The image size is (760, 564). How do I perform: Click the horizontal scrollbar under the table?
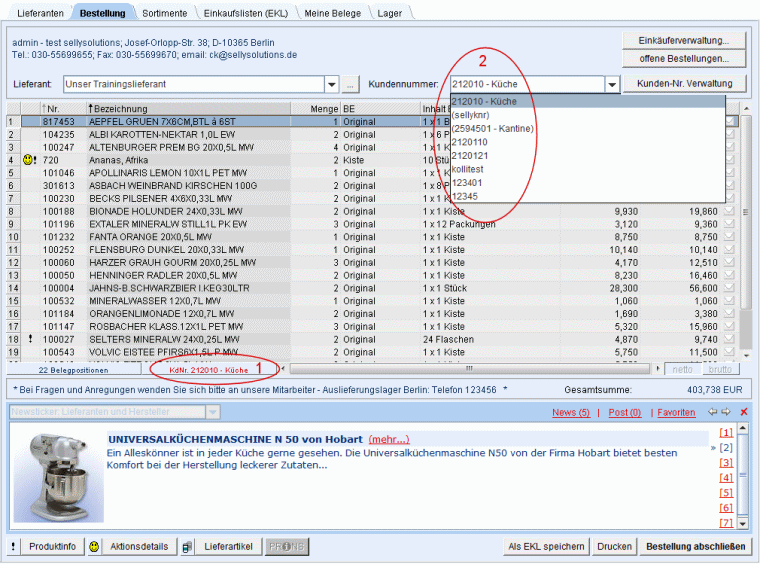click(470, 369)
